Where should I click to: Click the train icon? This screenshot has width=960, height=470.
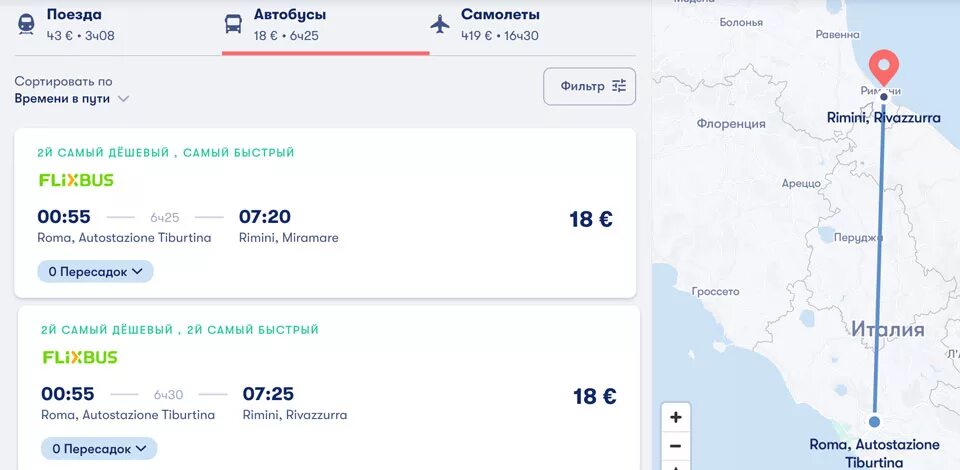tap(26, 24)
